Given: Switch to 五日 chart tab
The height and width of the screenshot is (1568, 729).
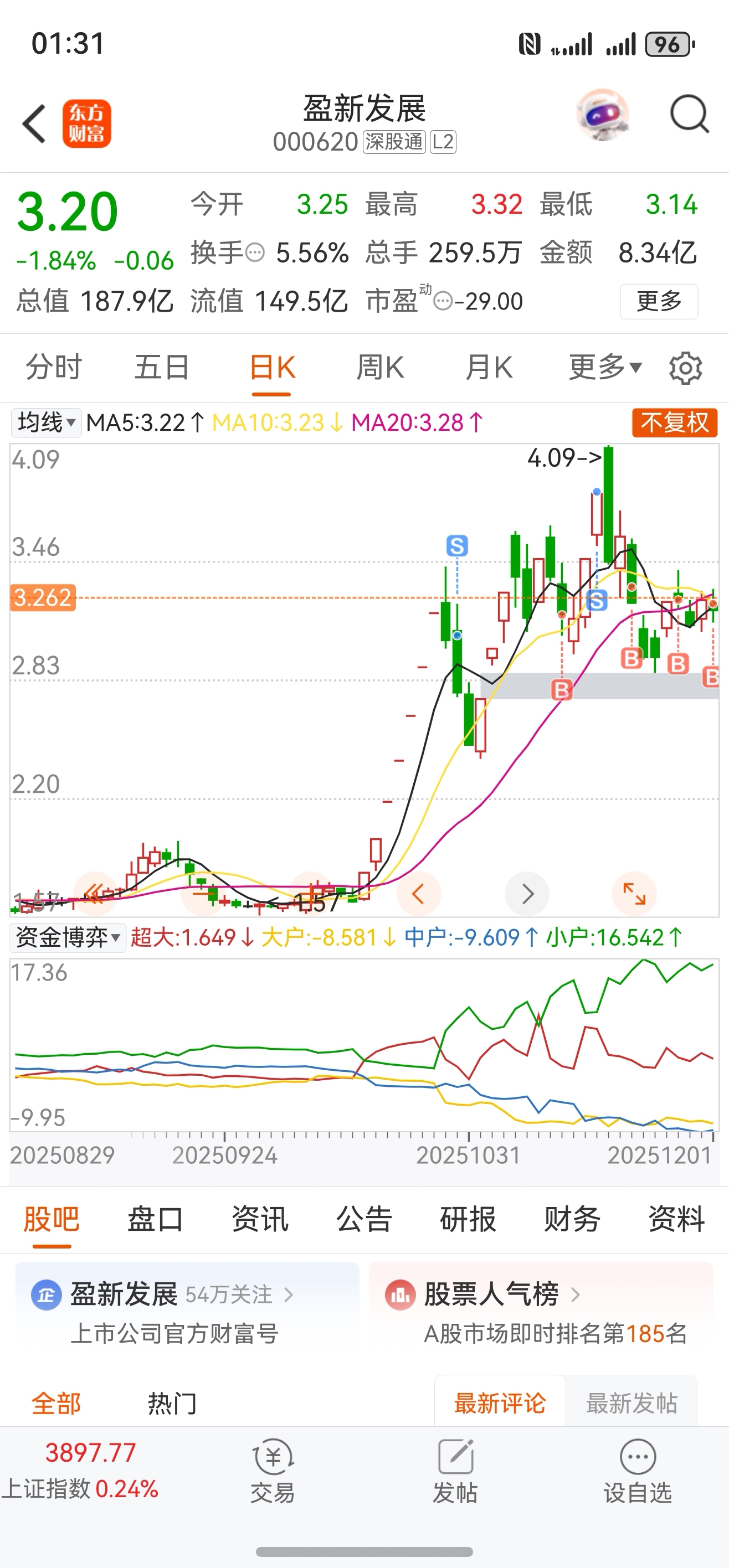Looking at the screenshot, I should click(x=162, y=368).
